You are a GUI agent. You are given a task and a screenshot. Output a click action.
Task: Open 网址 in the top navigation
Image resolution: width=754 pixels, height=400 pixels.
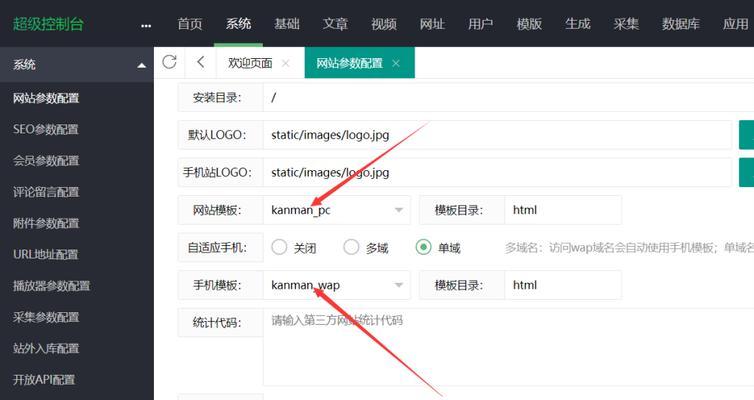tap(432, 24)
